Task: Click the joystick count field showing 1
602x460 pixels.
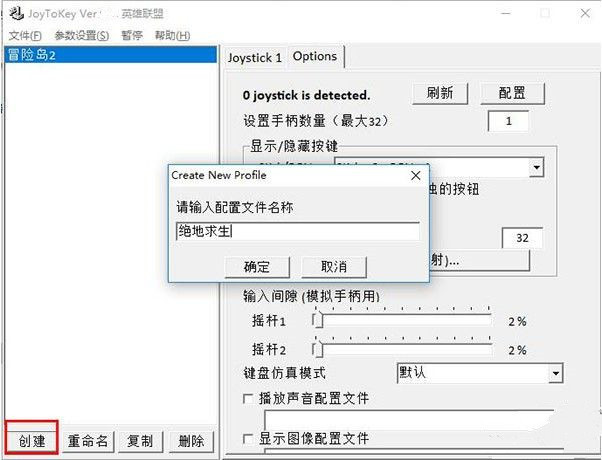Action: coord(508,121)
